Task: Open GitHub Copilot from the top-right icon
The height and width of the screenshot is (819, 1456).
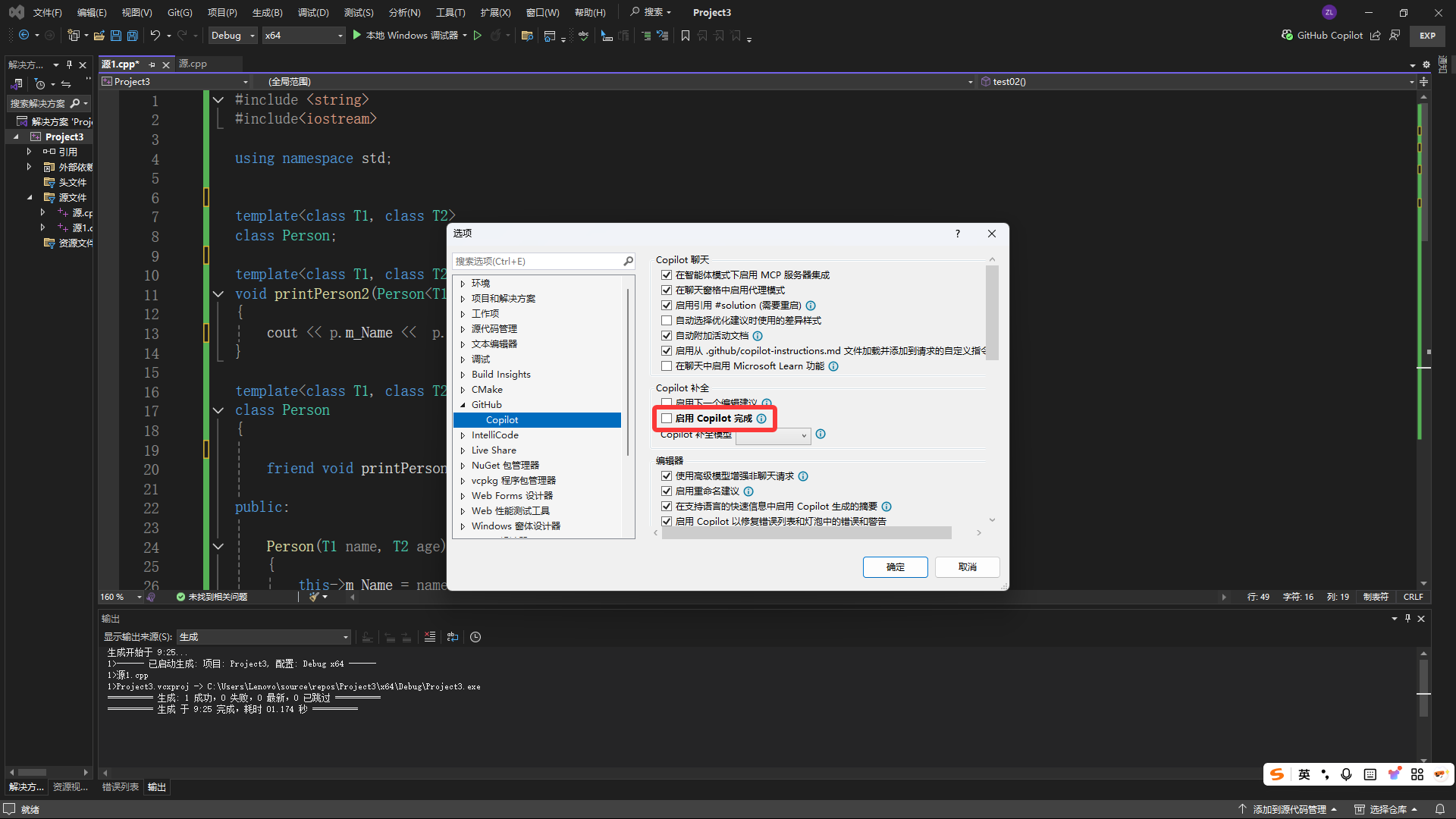Action: pos(1287,35)
